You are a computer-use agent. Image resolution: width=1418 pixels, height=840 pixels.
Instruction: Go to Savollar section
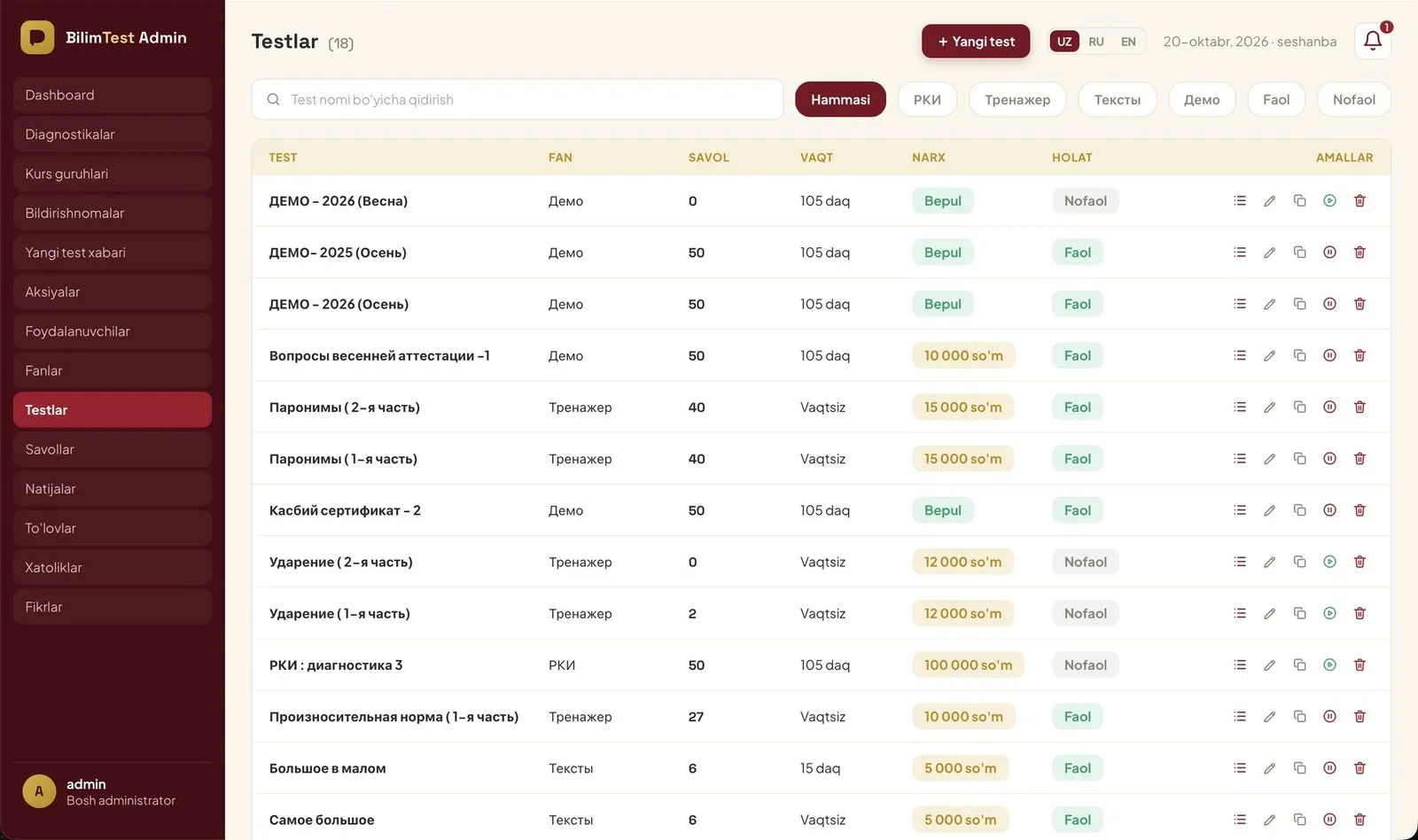tap(113, 449)
